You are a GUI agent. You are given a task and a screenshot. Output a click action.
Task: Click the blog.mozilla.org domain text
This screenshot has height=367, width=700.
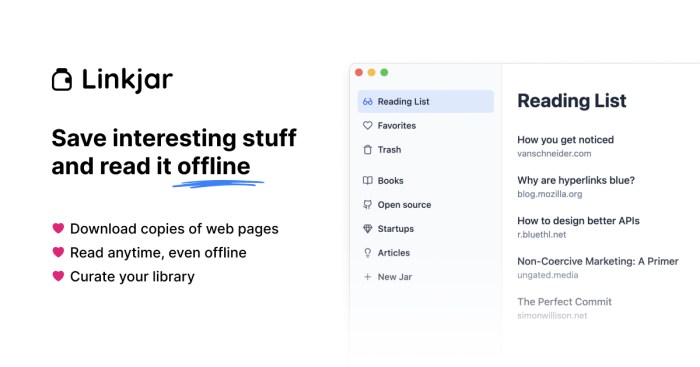coord(550,194)
